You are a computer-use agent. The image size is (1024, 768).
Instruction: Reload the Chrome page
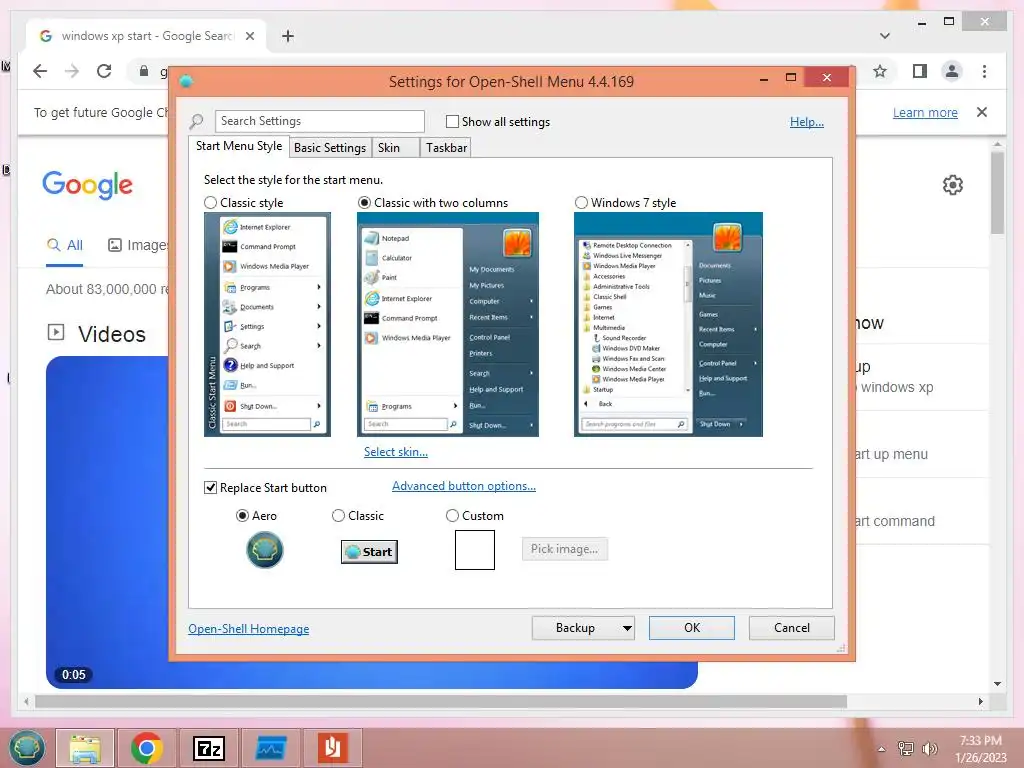click(x=104, y=71)
